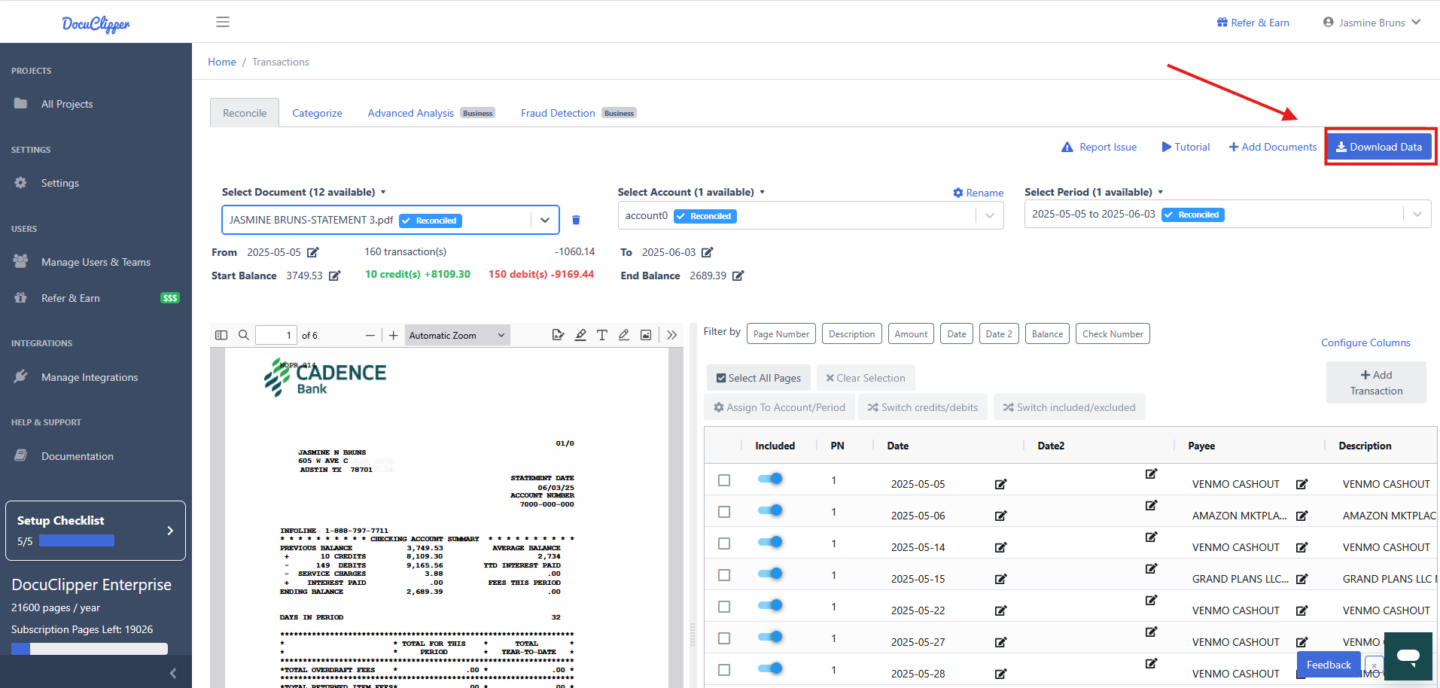Collapse the left sidebar arrow
Image resolution: width=1440 pixels, height=688 pixels.
(174, 673)
